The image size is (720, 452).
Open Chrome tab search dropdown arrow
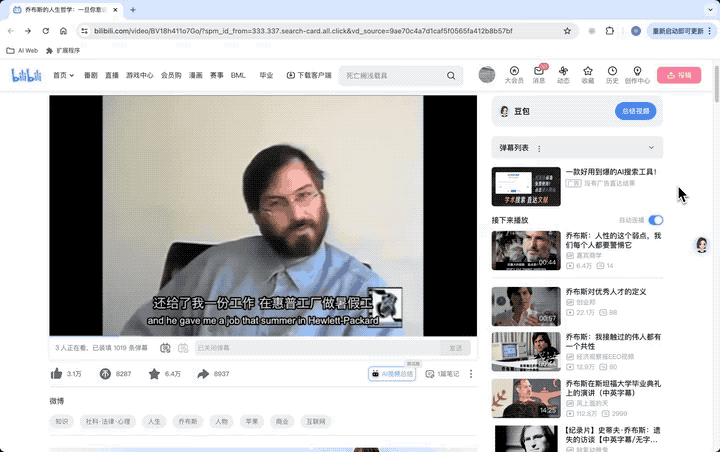tap(710, 9)
